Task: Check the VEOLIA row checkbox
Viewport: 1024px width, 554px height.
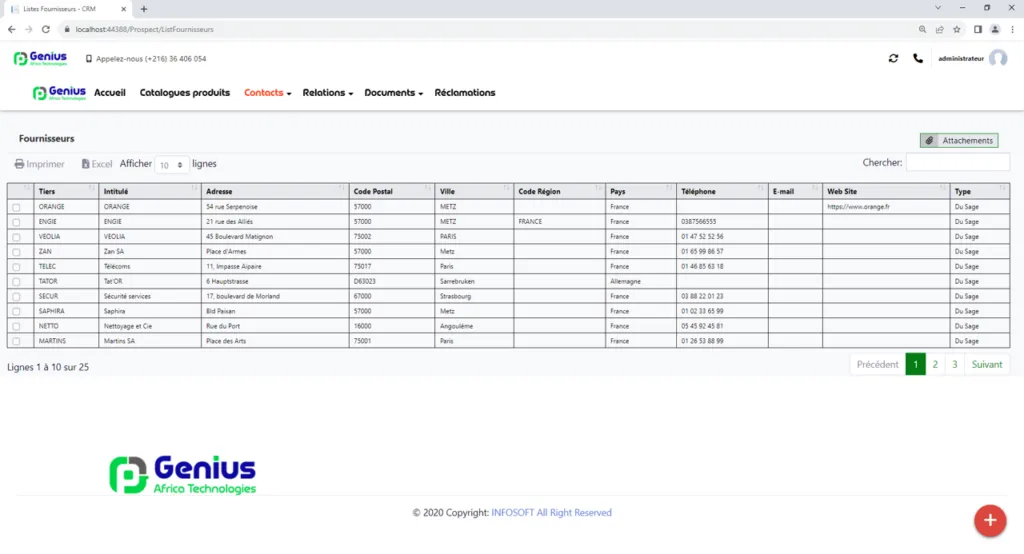Action: pyautogui.click(x=16, y=237)
